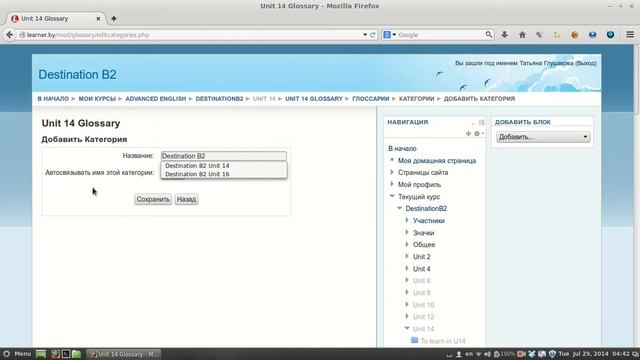Viewport: 640px width, 360px height.
Task: Close the Unit 14 Glossary tab
Action: (x=98, y=18)
